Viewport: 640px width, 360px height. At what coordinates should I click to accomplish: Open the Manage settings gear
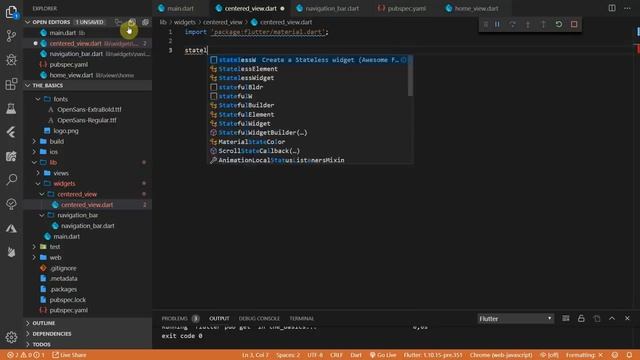pos(11,337)
